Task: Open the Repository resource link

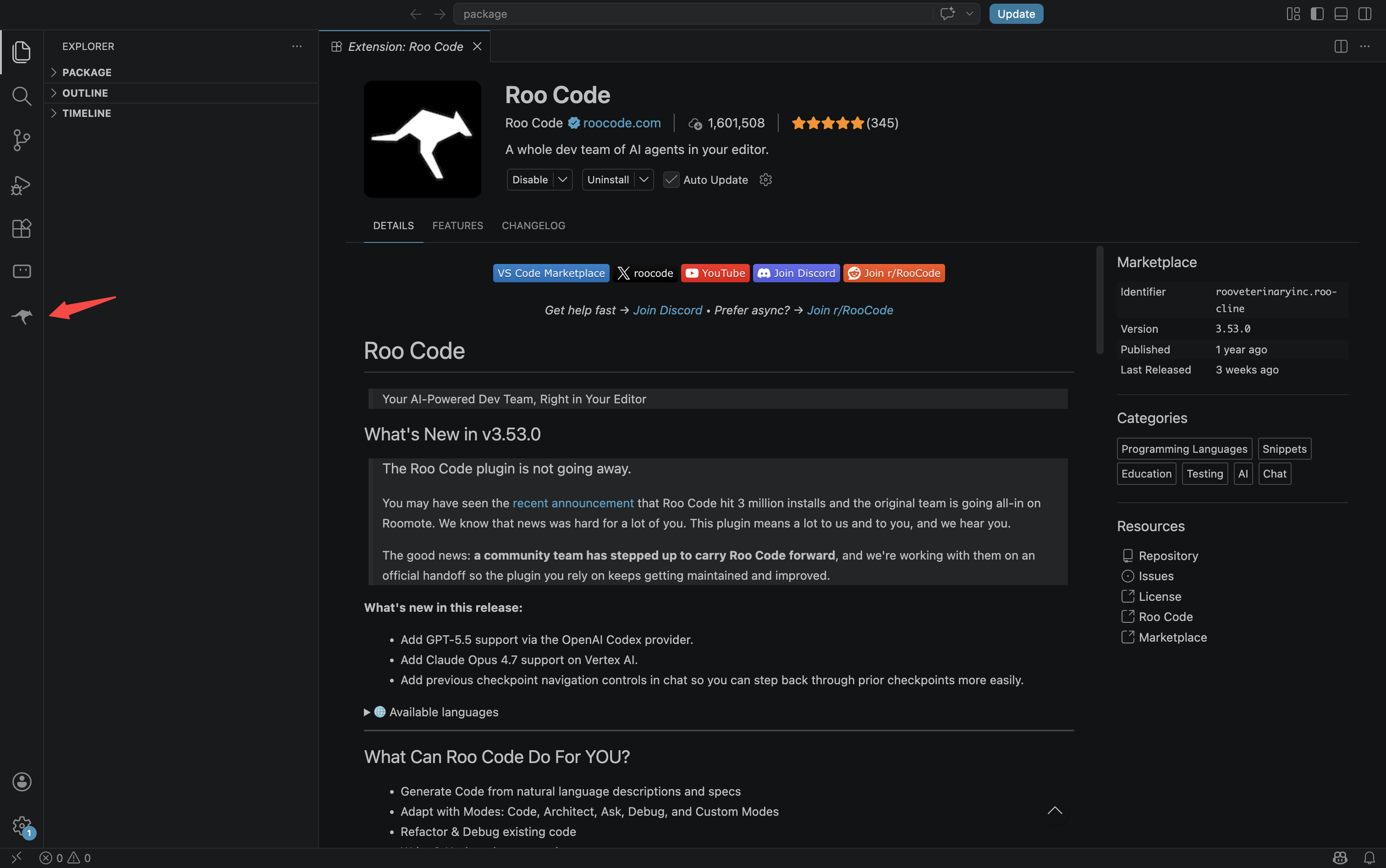Action: [1168, 556]
